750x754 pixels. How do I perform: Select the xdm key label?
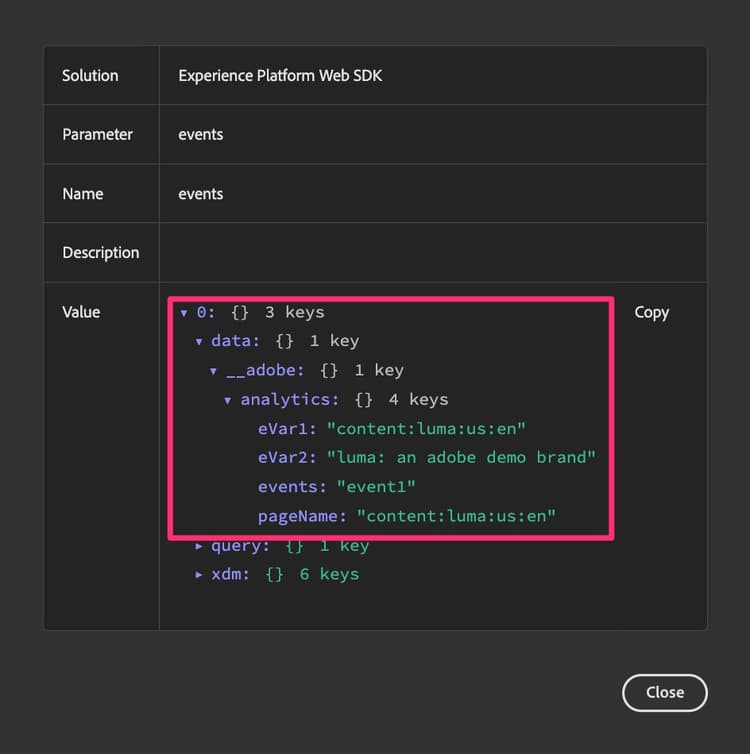pyautogui.click(x=231, y=574)
